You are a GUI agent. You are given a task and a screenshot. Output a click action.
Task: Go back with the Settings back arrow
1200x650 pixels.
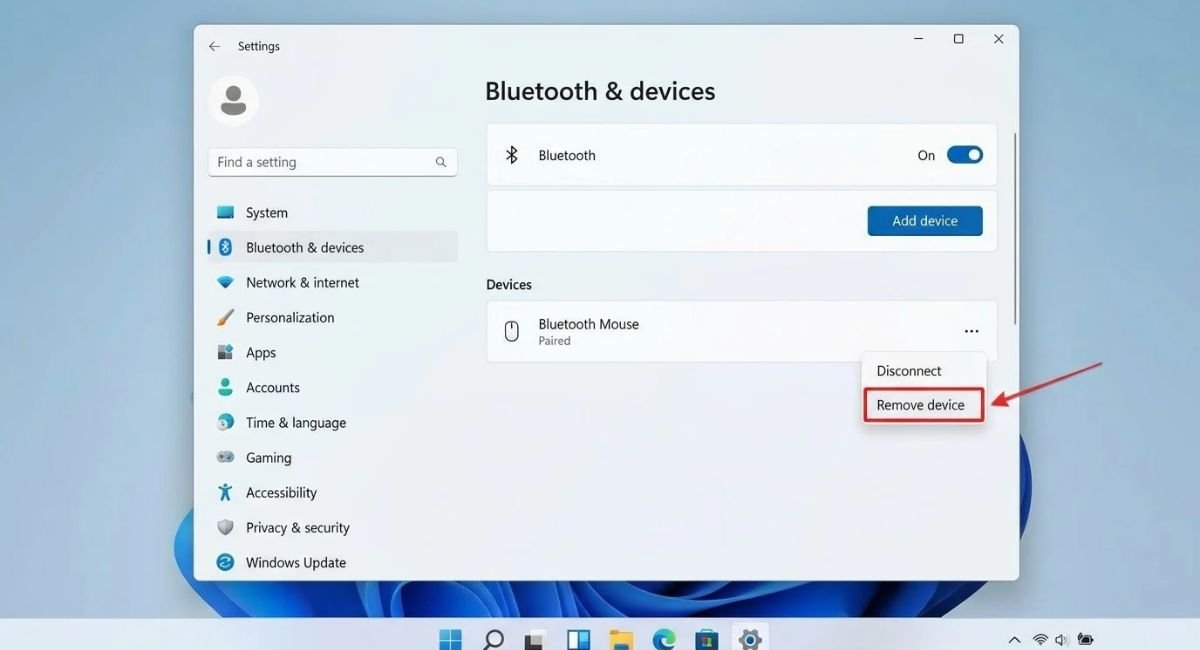[214, 46]
